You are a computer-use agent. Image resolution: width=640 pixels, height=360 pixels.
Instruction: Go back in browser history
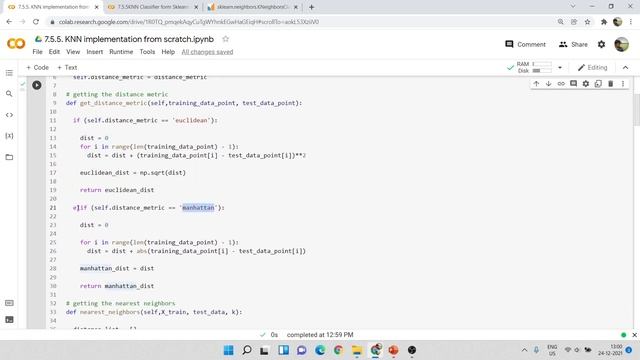9,22
